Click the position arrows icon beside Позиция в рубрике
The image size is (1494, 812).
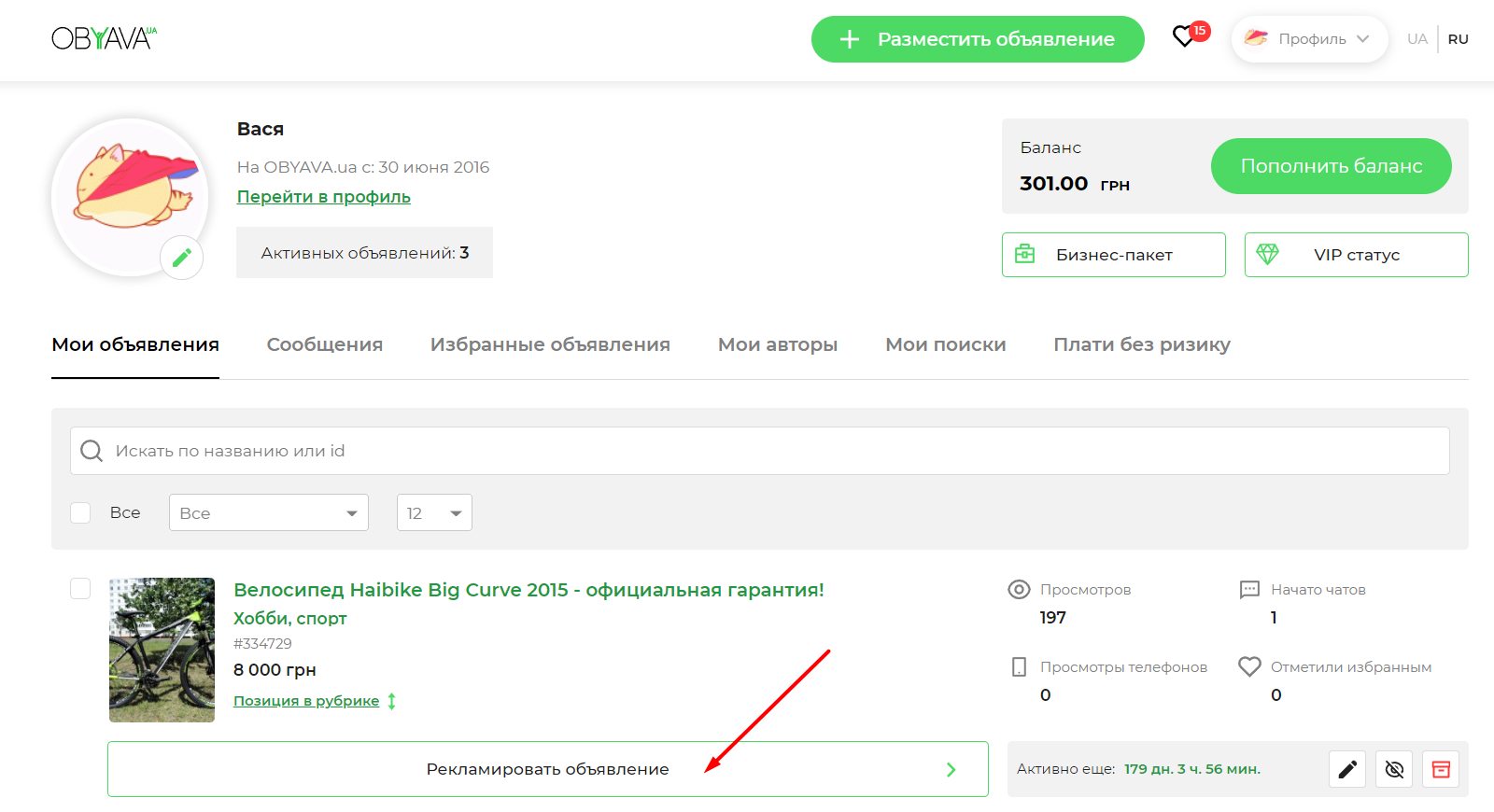point(392,701)
